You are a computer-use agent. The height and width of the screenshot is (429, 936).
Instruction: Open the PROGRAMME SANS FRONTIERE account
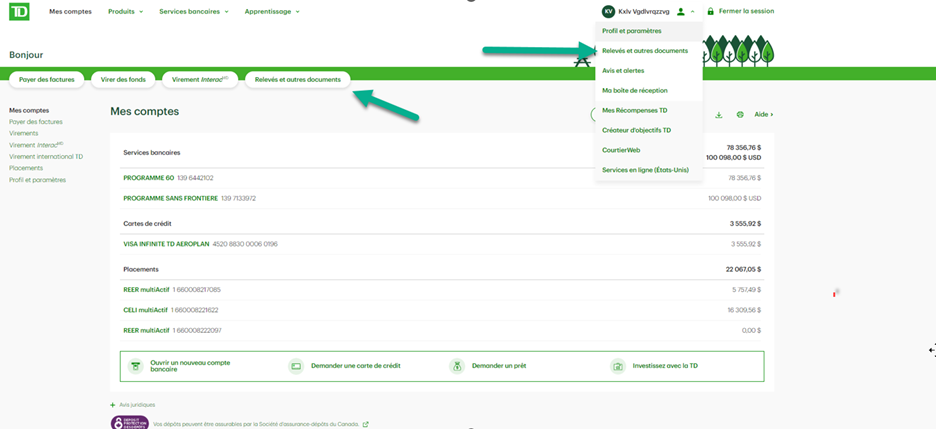click(170, 198)
